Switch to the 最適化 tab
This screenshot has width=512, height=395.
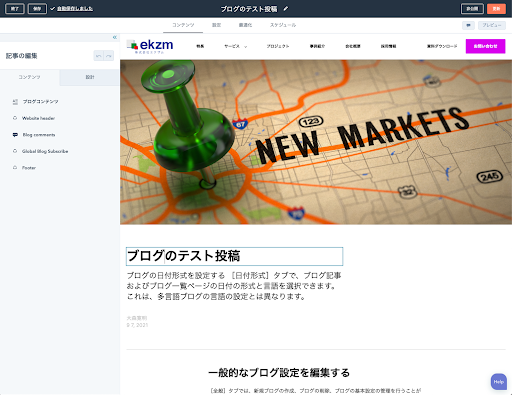tap(245, 25)
